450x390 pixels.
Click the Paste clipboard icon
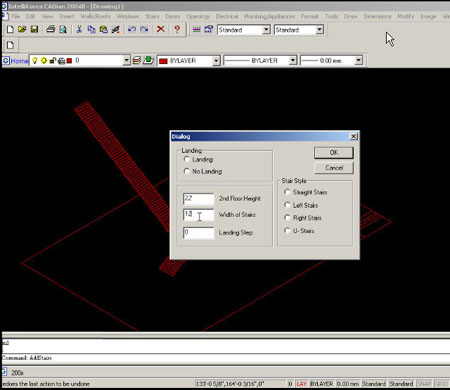tap(104, 29)
